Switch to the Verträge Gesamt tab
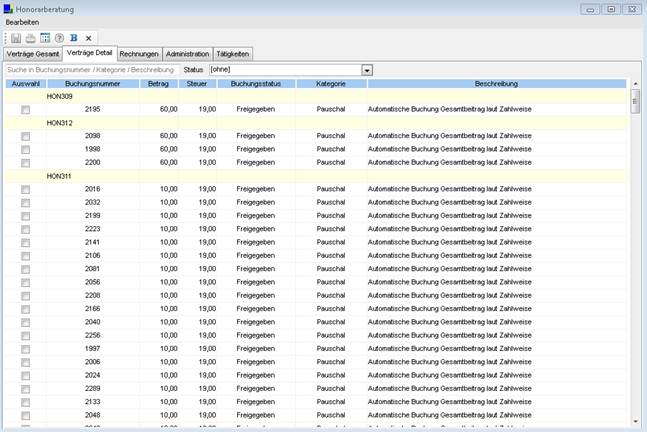Viewport: 647px width, 432px height. click(x=33, y=54)
